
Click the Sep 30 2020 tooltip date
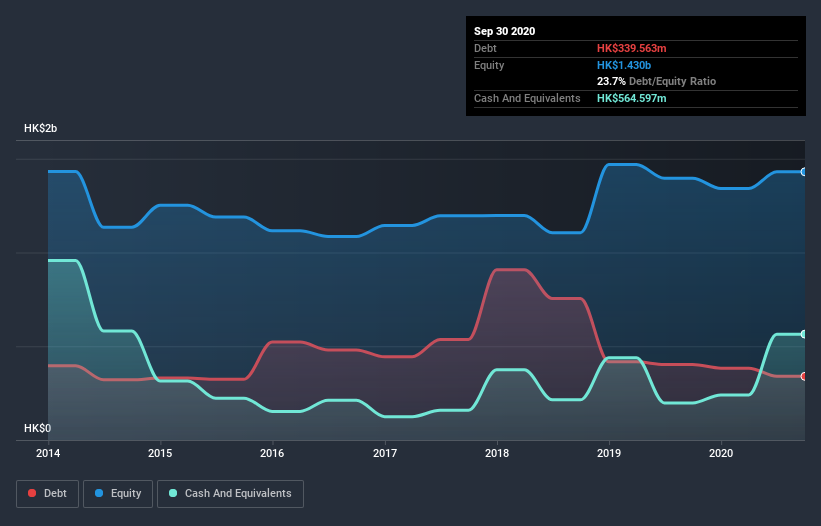[505, 31]
